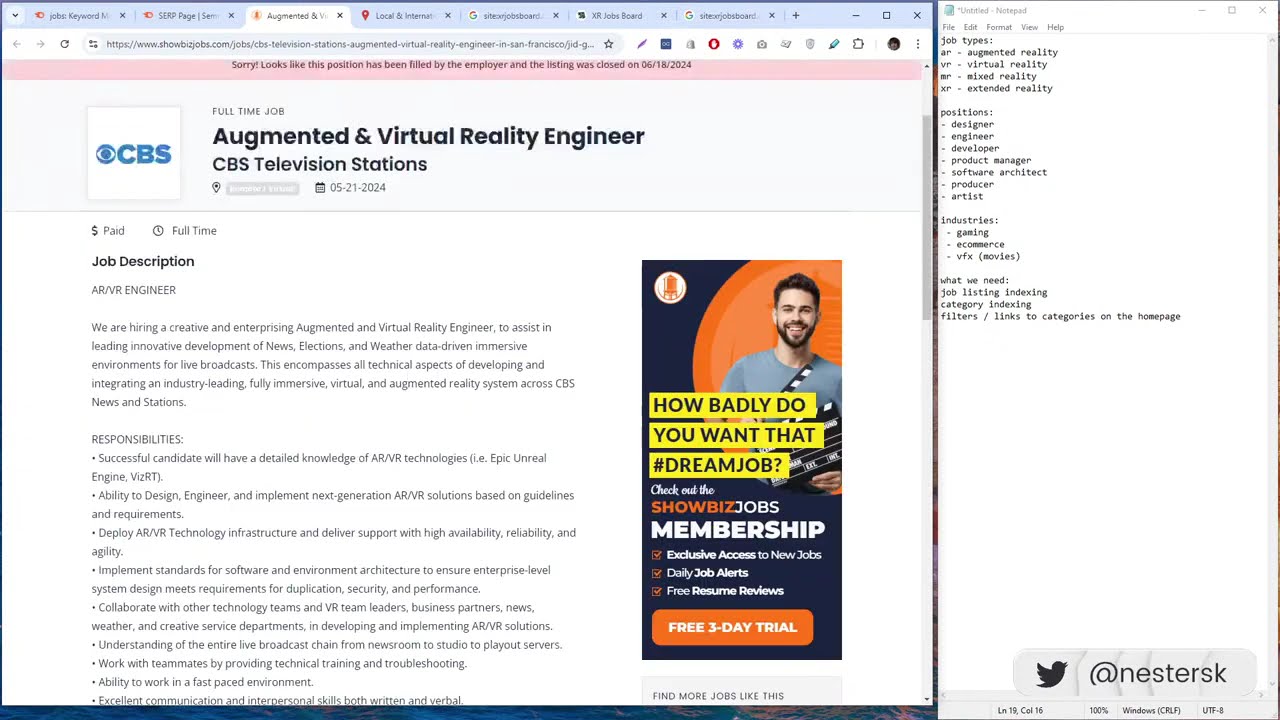The image size is (1280, 720).
Task: Switch to the 'jobs: Keyword' tab
Action: (78, 16)
